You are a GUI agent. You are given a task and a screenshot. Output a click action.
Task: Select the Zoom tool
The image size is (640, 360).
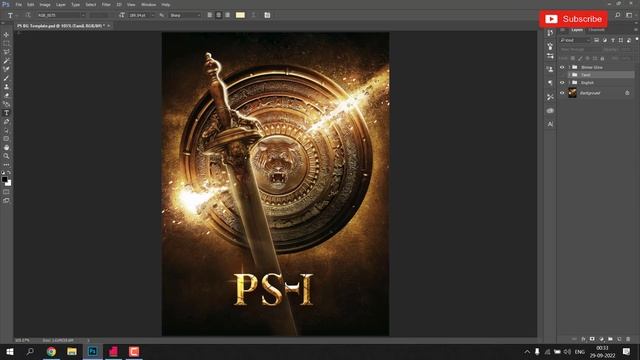tap(6, 156)
